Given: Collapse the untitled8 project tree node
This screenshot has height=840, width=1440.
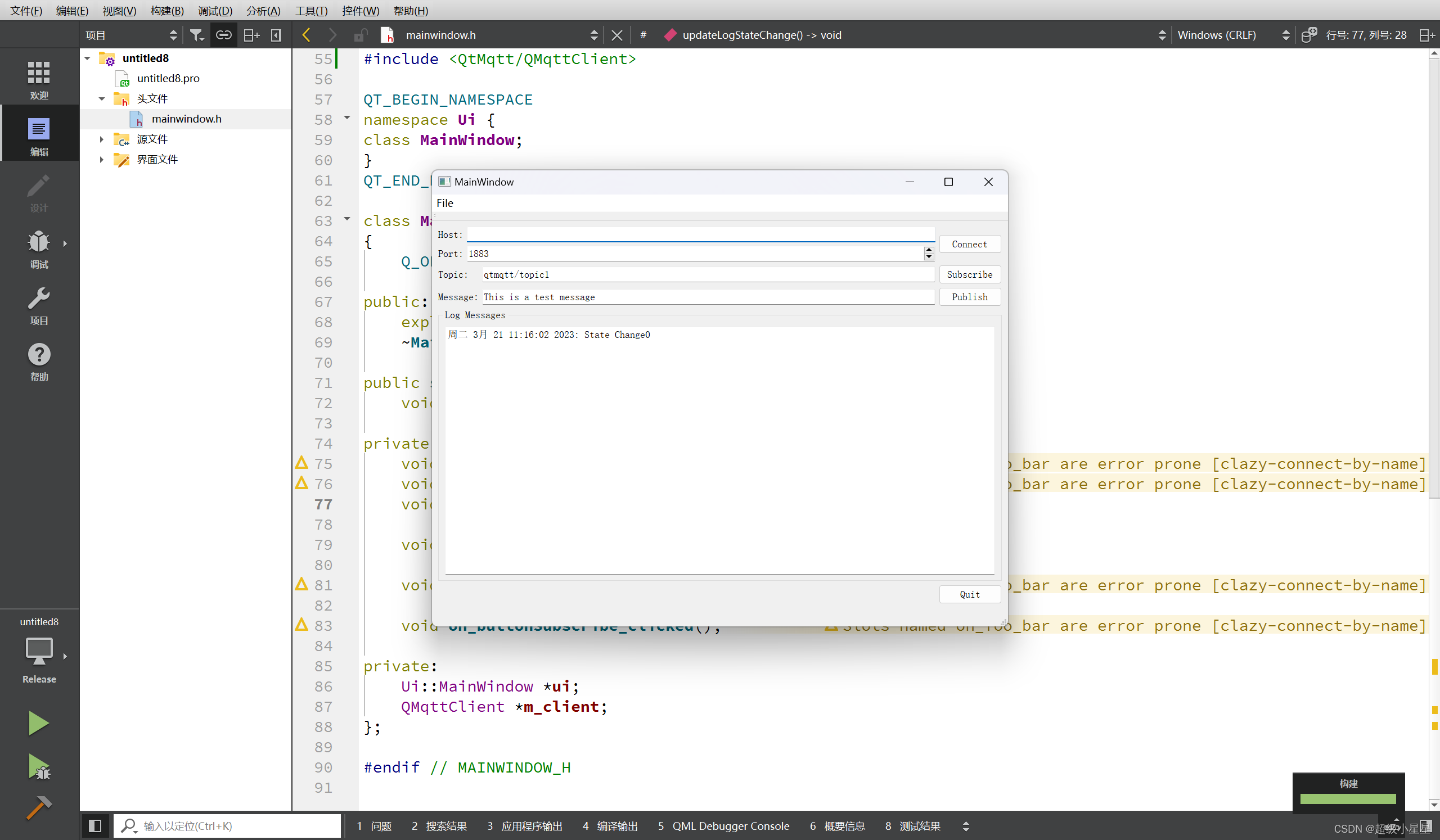Looking at the screenshot, I should click(x=87, y=58).
